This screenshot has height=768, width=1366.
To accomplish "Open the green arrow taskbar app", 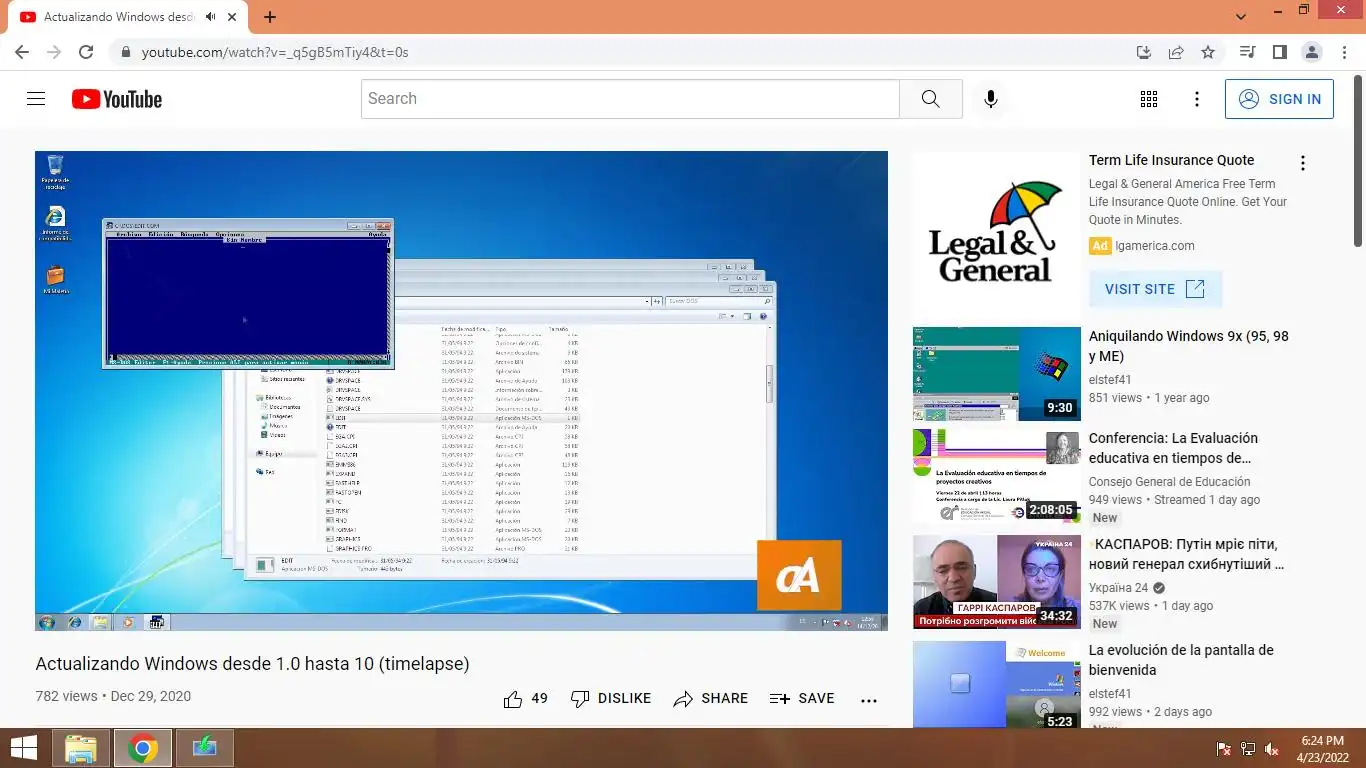I will tap(205, 748).
